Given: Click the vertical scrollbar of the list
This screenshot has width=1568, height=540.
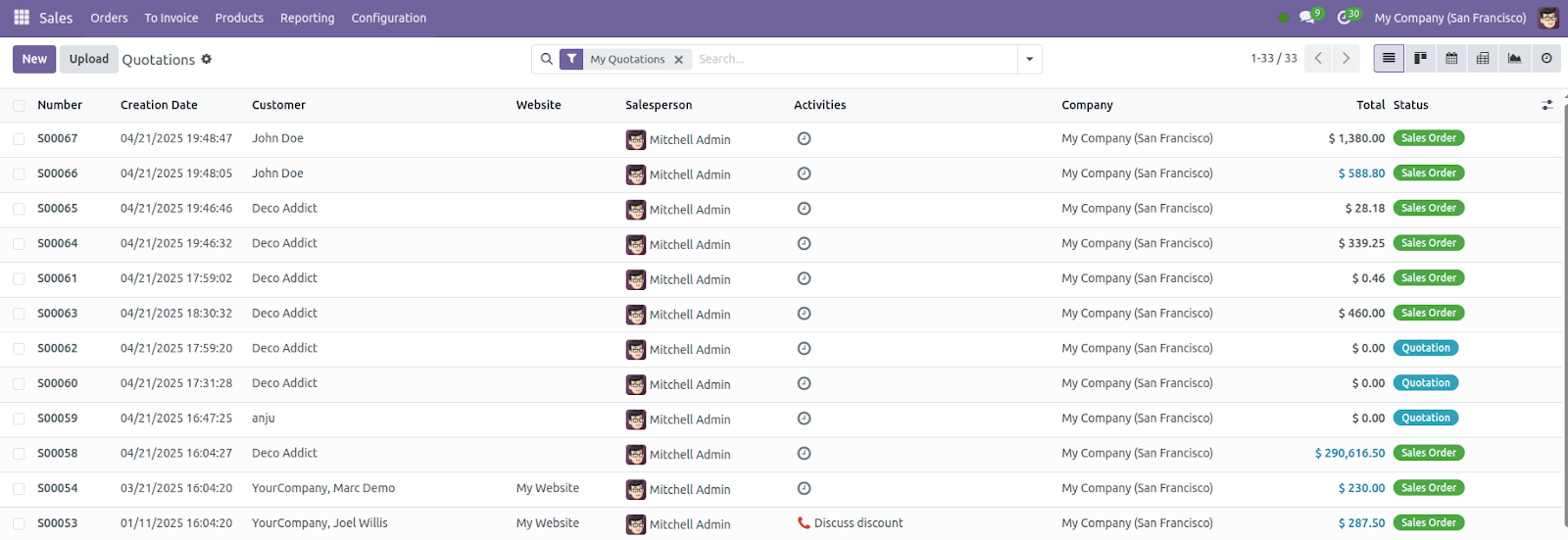Looking at the screenshot, I should 1564,314.
